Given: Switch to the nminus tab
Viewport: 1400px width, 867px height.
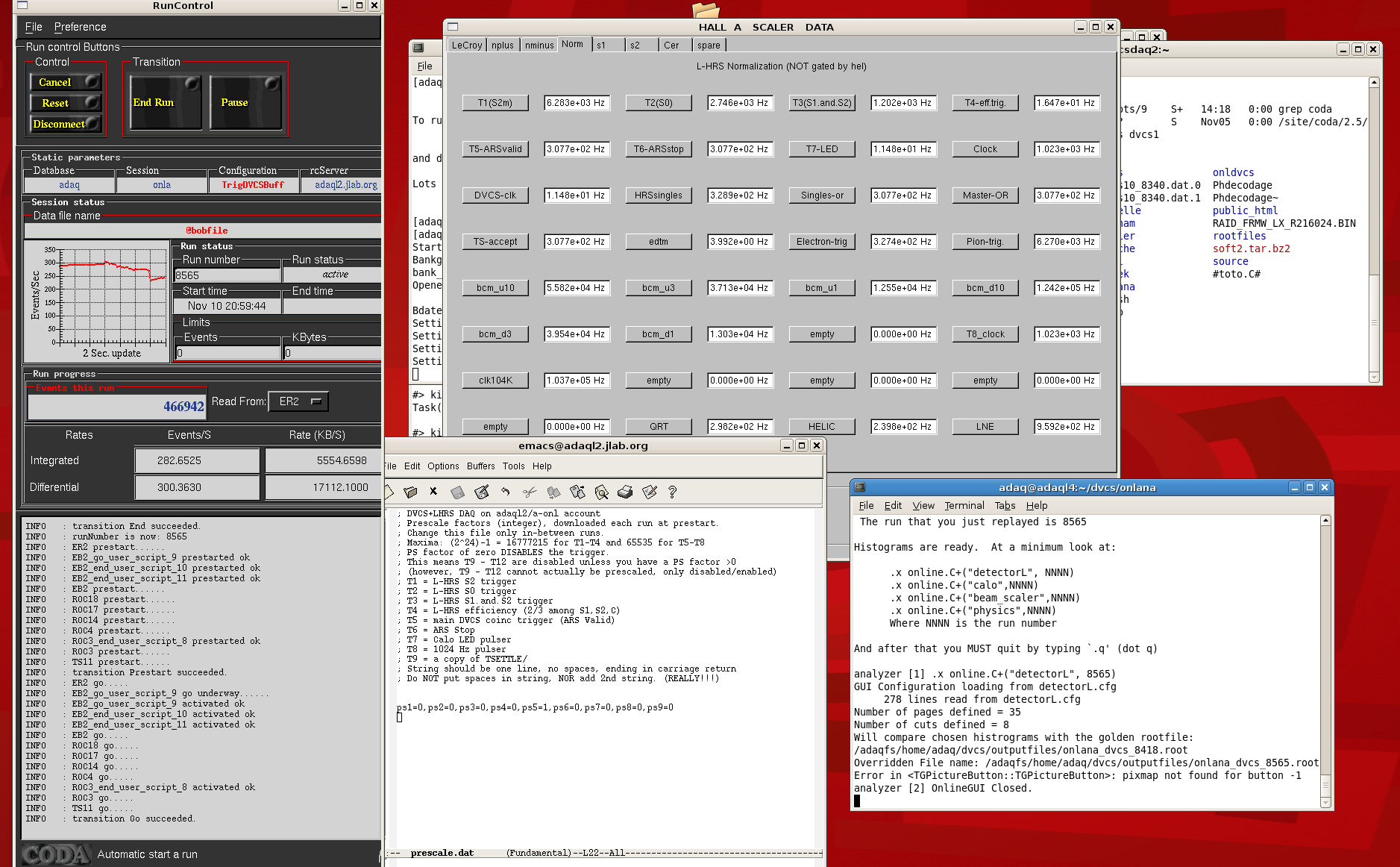Looking at the screenshot, I should 539,46.
